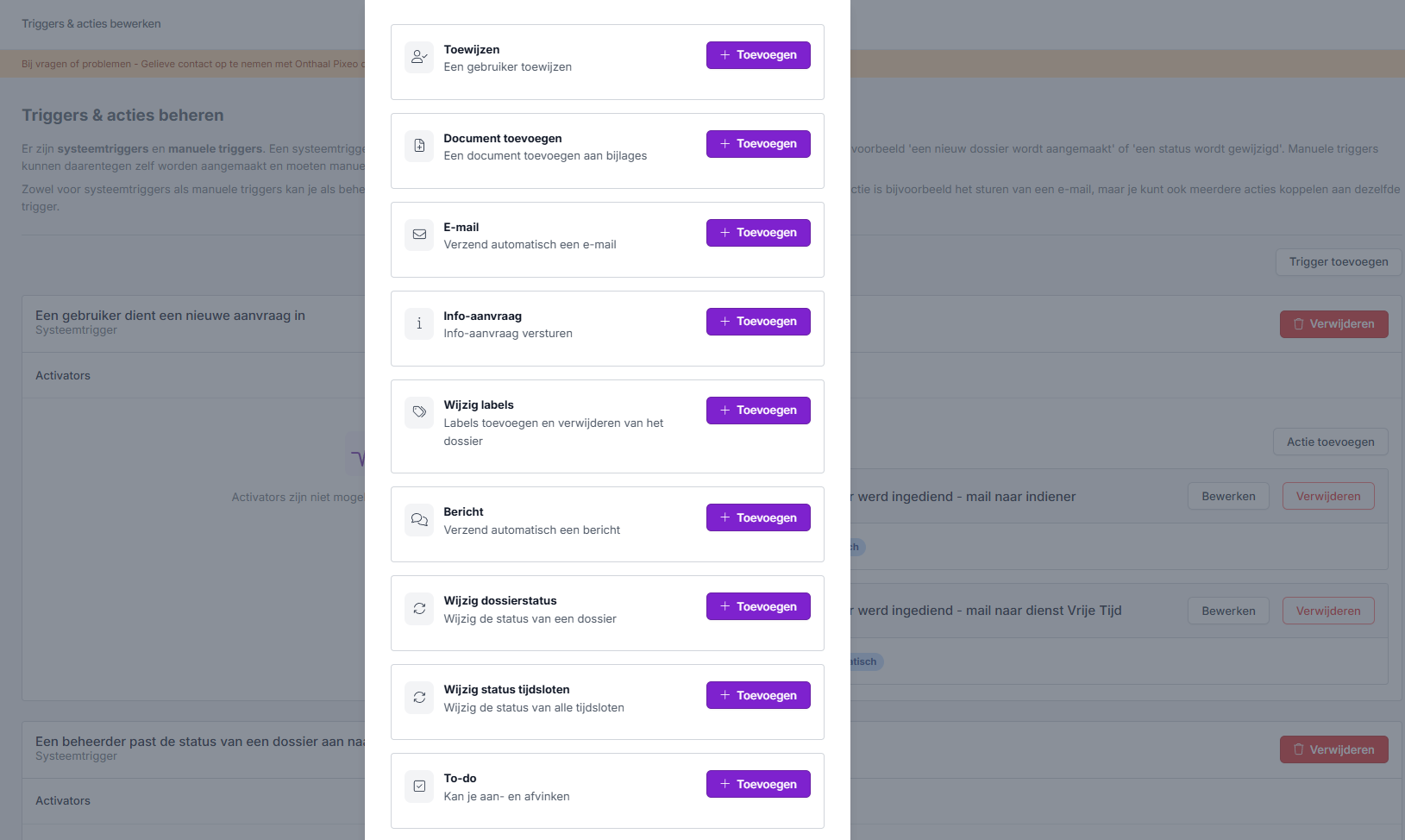Click the To-do checkbox icon

click(x=419, y=786)
